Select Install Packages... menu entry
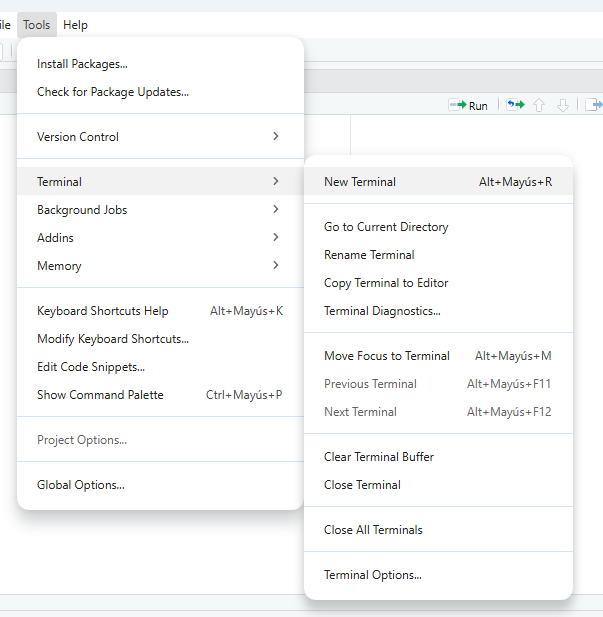Viewport: 603px width, 617px height. pos(82,64)
